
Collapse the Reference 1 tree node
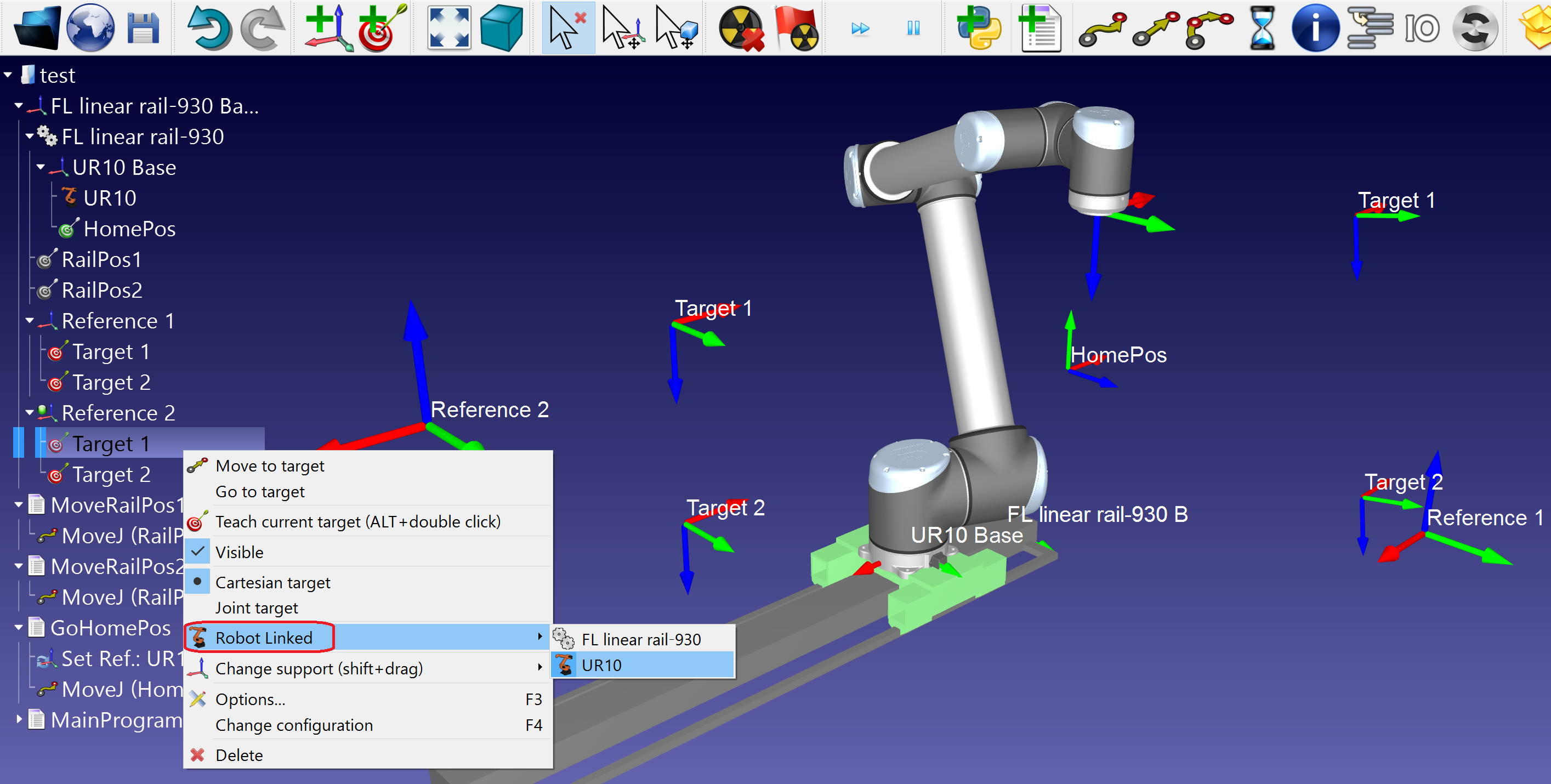[x=30, y=321]
